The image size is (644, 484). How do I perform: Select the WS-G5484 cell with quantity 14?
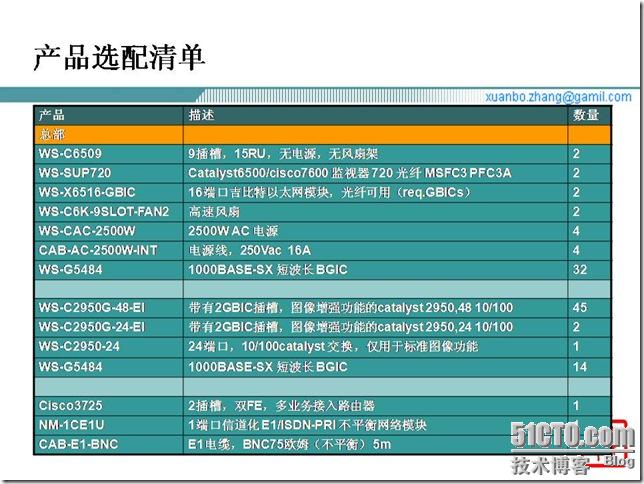point(108,367)
